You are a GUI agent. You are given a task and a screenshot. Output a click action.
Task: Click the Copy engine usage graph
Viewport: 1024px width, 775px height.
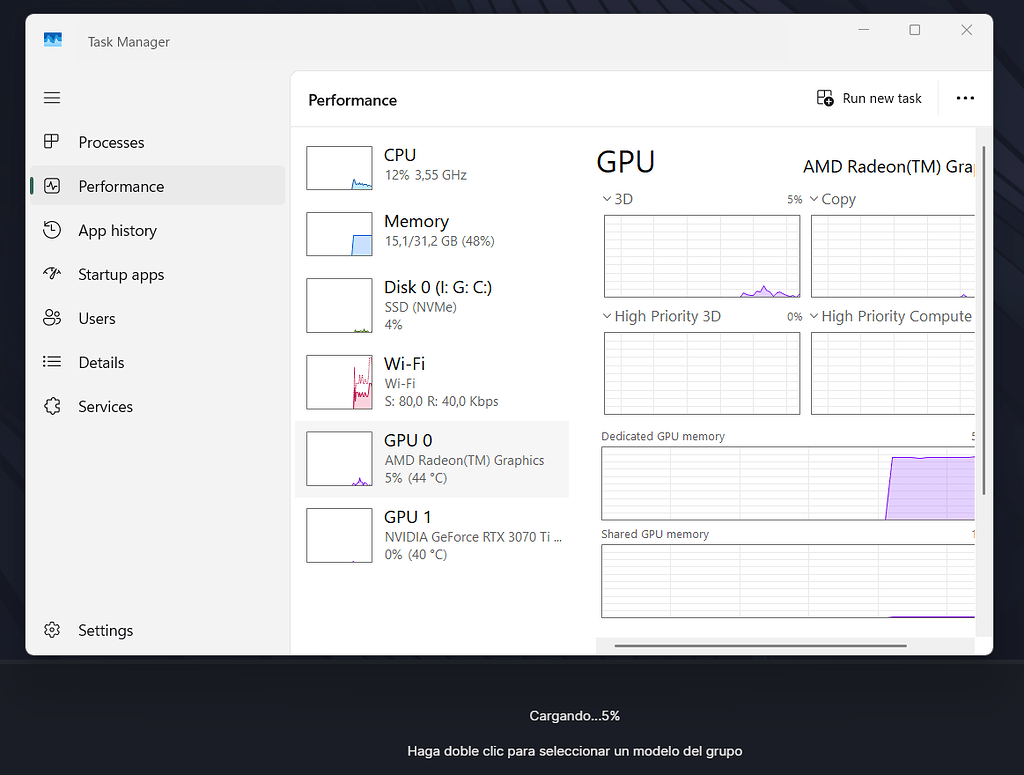click(893, 256)
